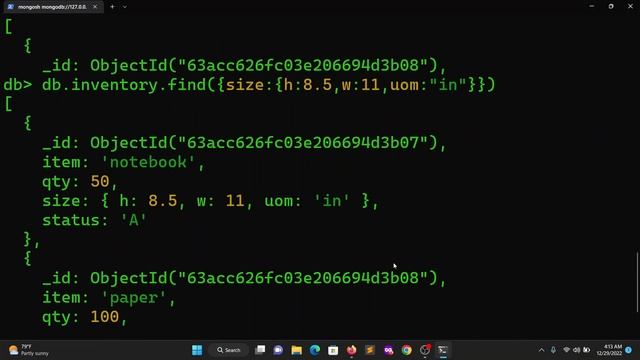Image resolution: width=640 pixels, height=360 pixels.
Task: Open the volume speaker tray icon
Action: [x=576, y=350]
